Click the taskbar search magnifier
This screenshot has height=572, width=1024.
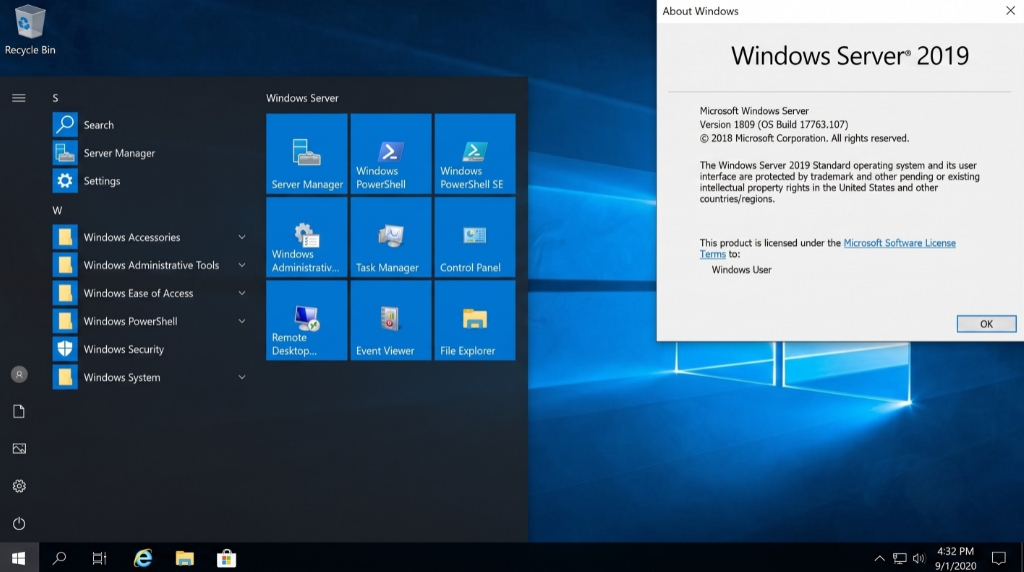click(x=59, y=558)
